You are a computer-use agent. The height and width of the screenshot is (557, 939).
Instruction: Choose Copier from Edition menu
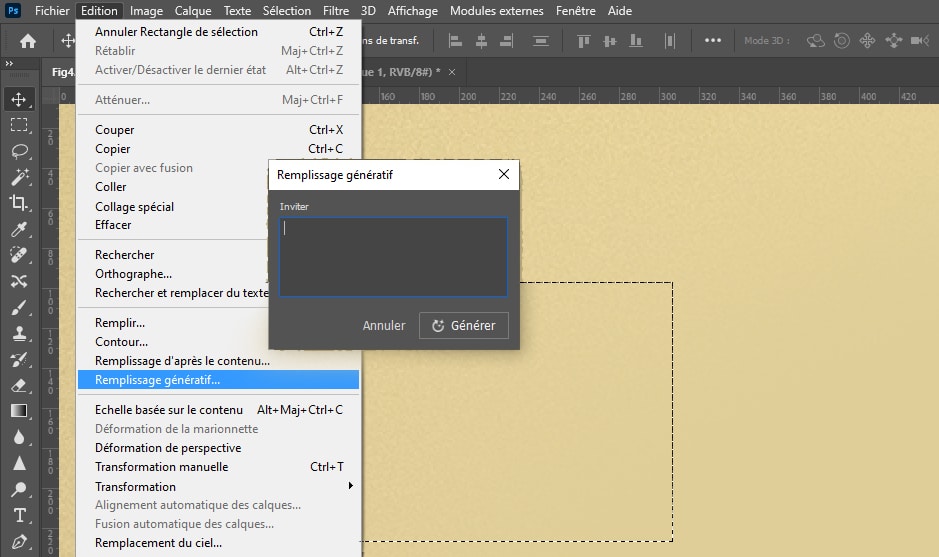[x=219, y=149]
